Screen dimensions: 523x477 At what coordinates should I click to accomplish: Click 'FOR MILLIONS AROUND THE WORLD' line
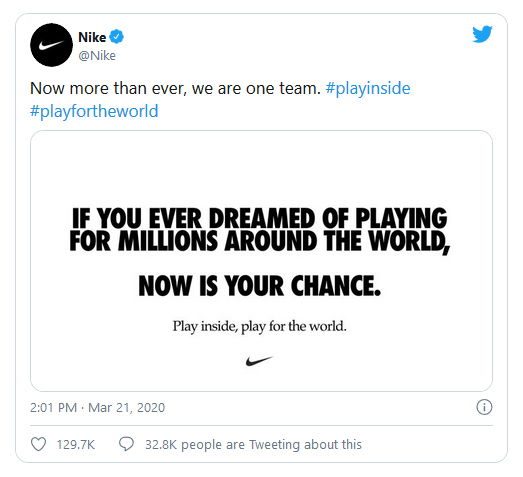259,241
